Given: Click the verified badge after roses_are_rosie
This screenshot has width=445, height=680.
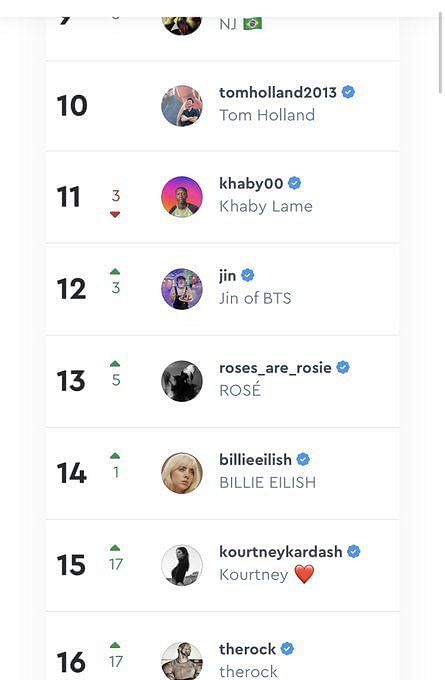Looking at the screenshot, I should 343,367.
